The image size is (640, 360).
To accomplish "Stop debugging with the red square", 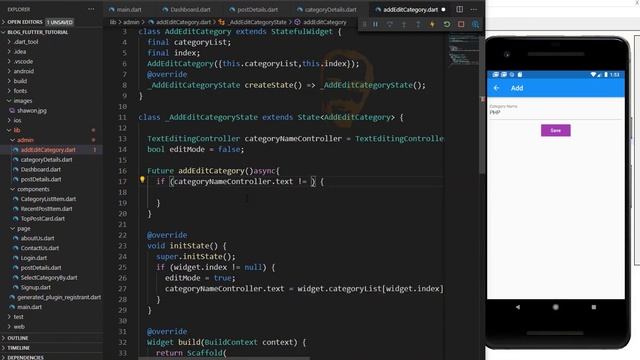I will pos(461,24).
